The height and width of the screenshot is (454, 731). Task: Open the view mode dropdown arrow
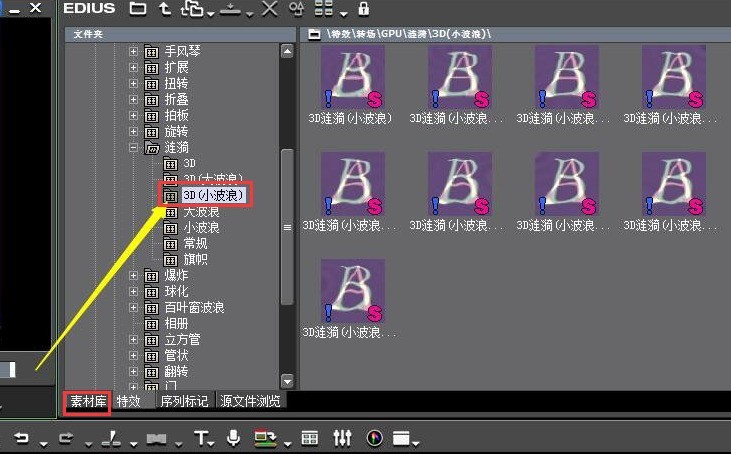[x=344, y=14]
